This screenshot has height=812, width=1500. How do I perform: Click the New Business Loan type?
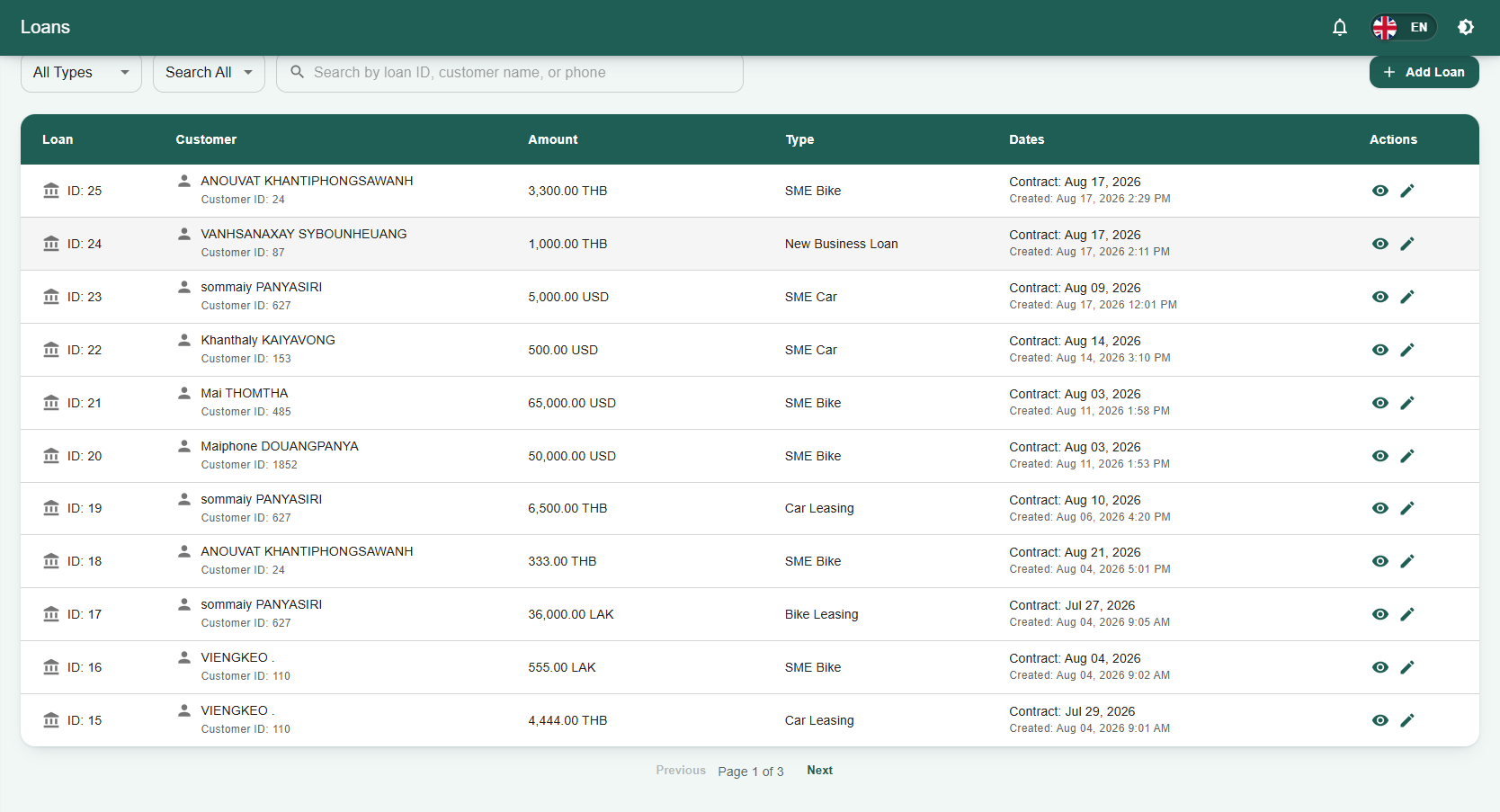[842, 244]
